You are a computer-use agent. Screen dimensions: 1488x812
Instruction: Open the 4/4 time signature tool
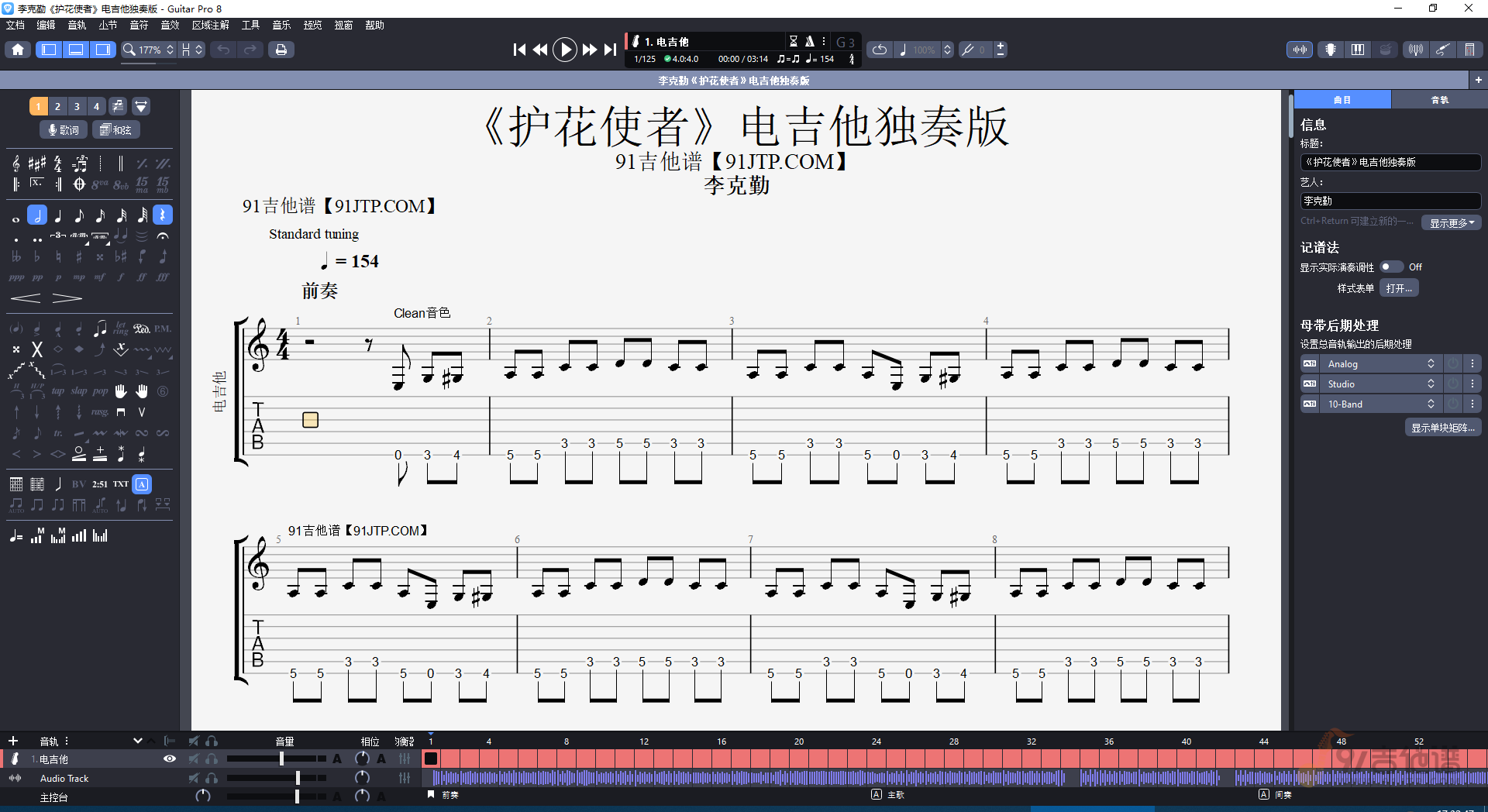coord(58,163)
